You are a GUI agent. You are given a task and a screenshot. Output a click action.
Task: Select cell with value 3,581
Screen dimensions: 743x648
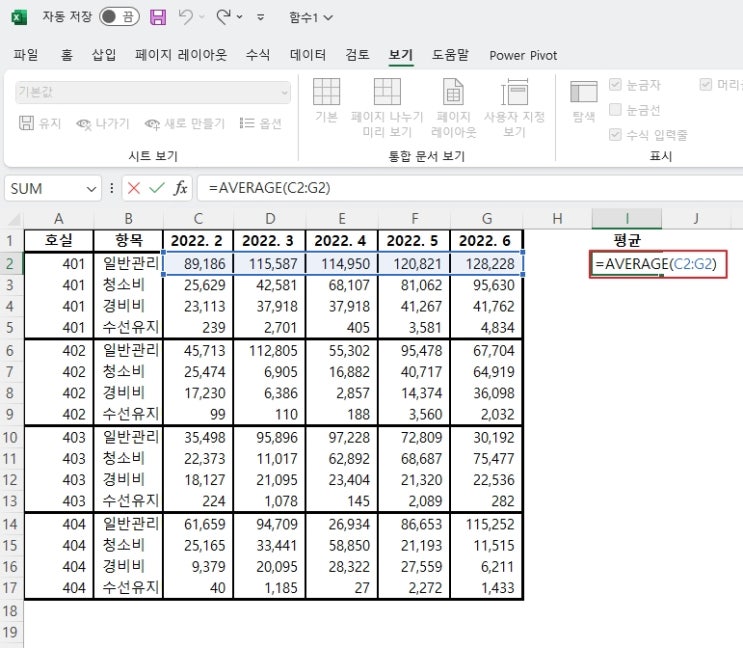[x=414, y=327]
